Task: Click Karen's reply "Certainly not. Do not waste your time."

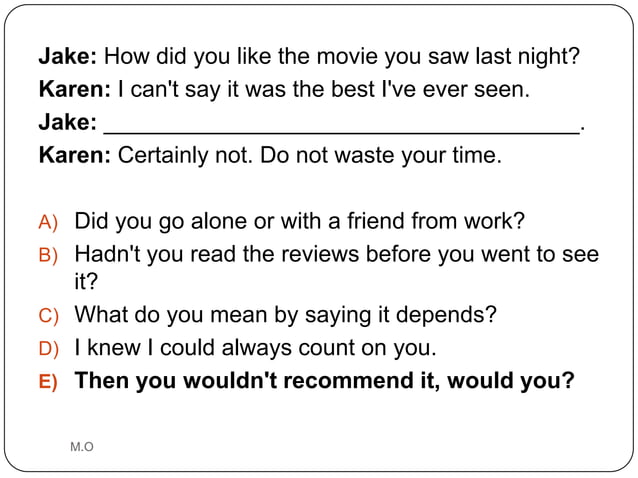Action: point(270,155)
